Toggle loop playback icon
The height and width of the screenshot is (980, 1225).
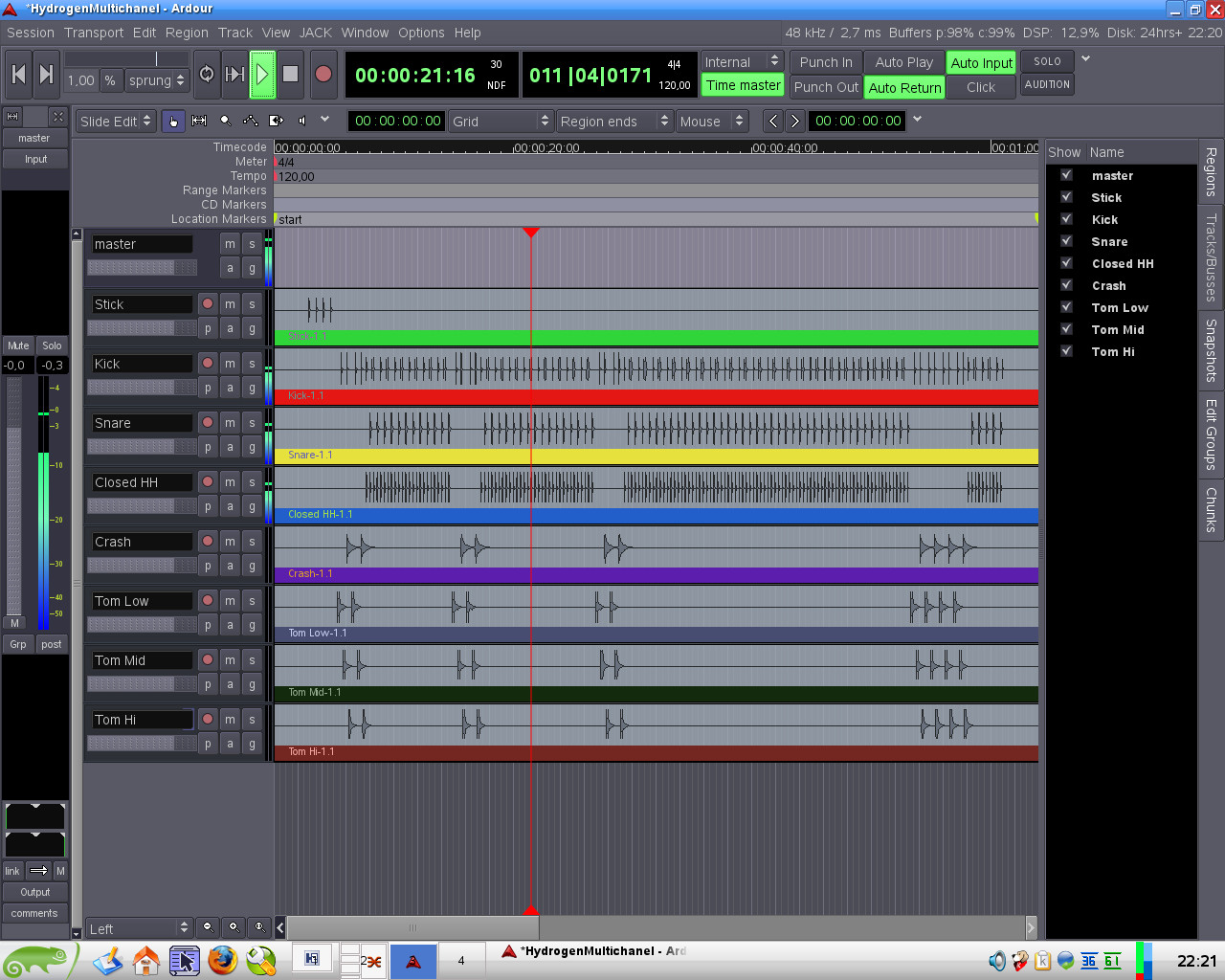[207, 75]
